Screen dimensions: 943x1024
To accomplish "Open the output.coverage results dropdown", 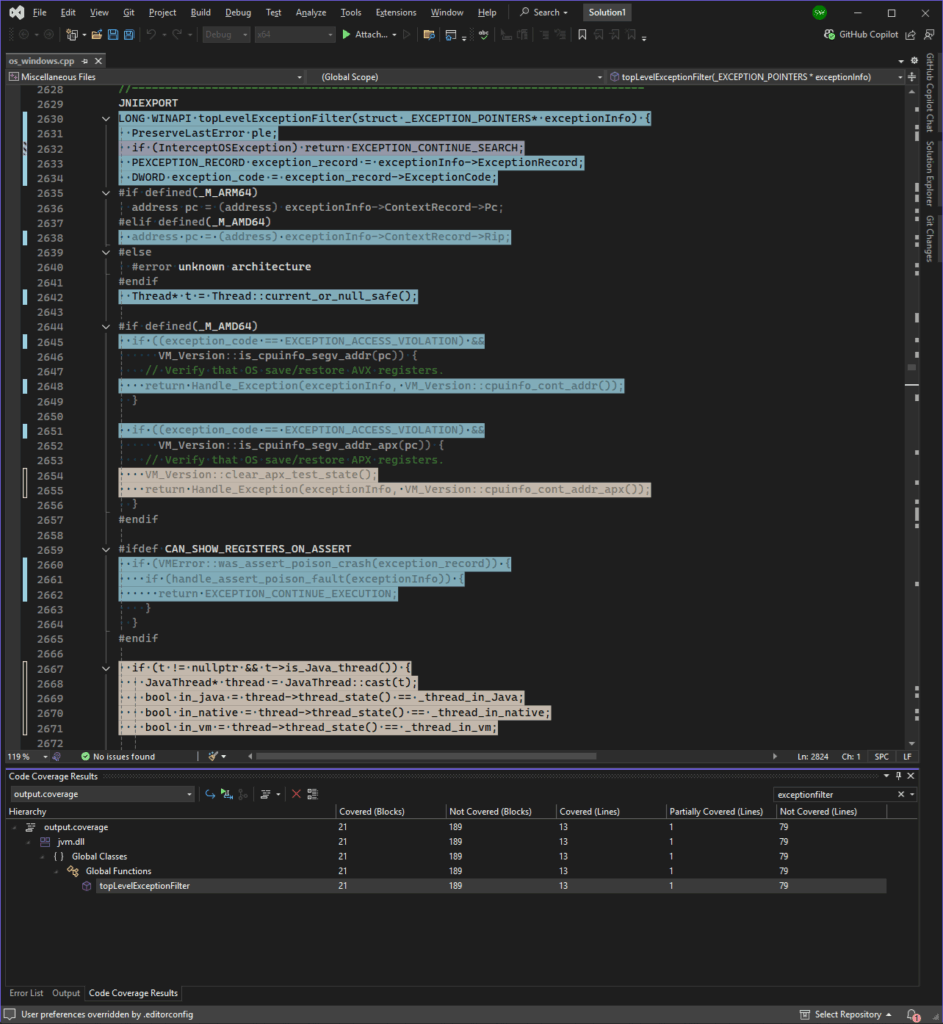I will (189, 794).
